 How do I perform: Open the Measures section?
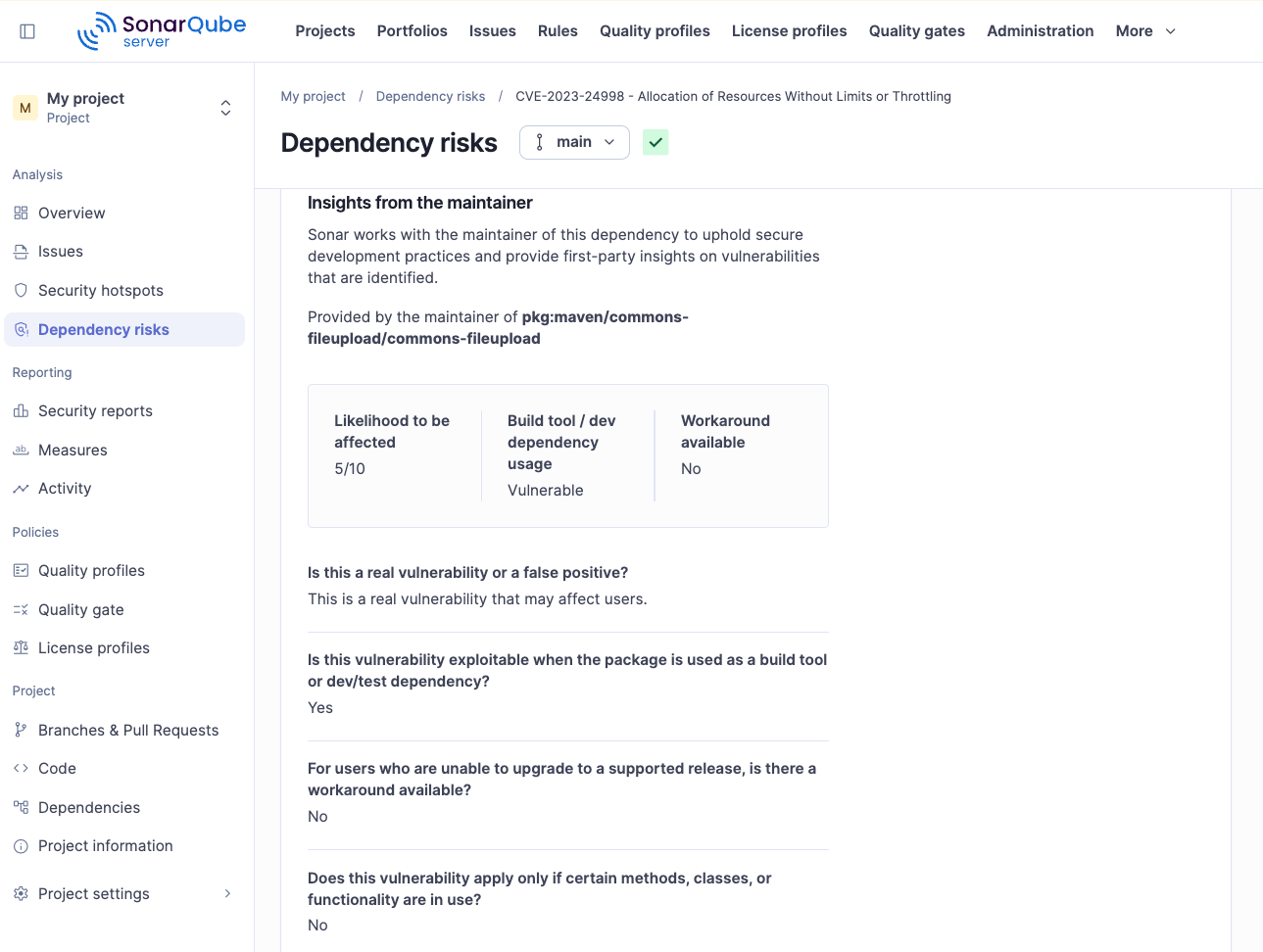pos(73,450)
